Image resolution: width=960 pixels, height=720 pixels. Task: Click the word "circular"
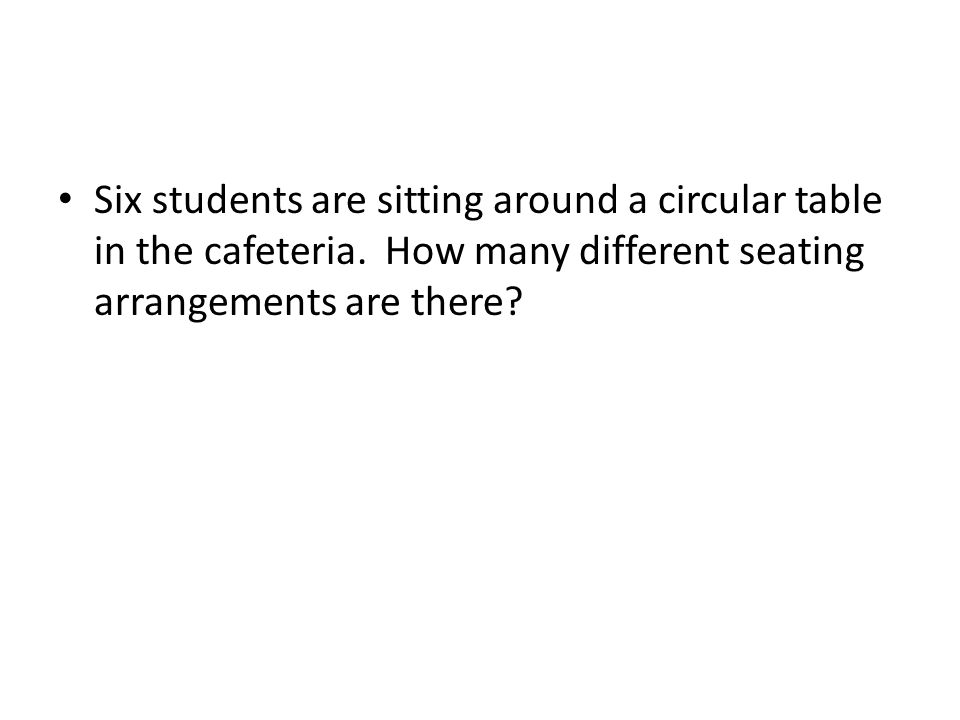tap(721, 200)
